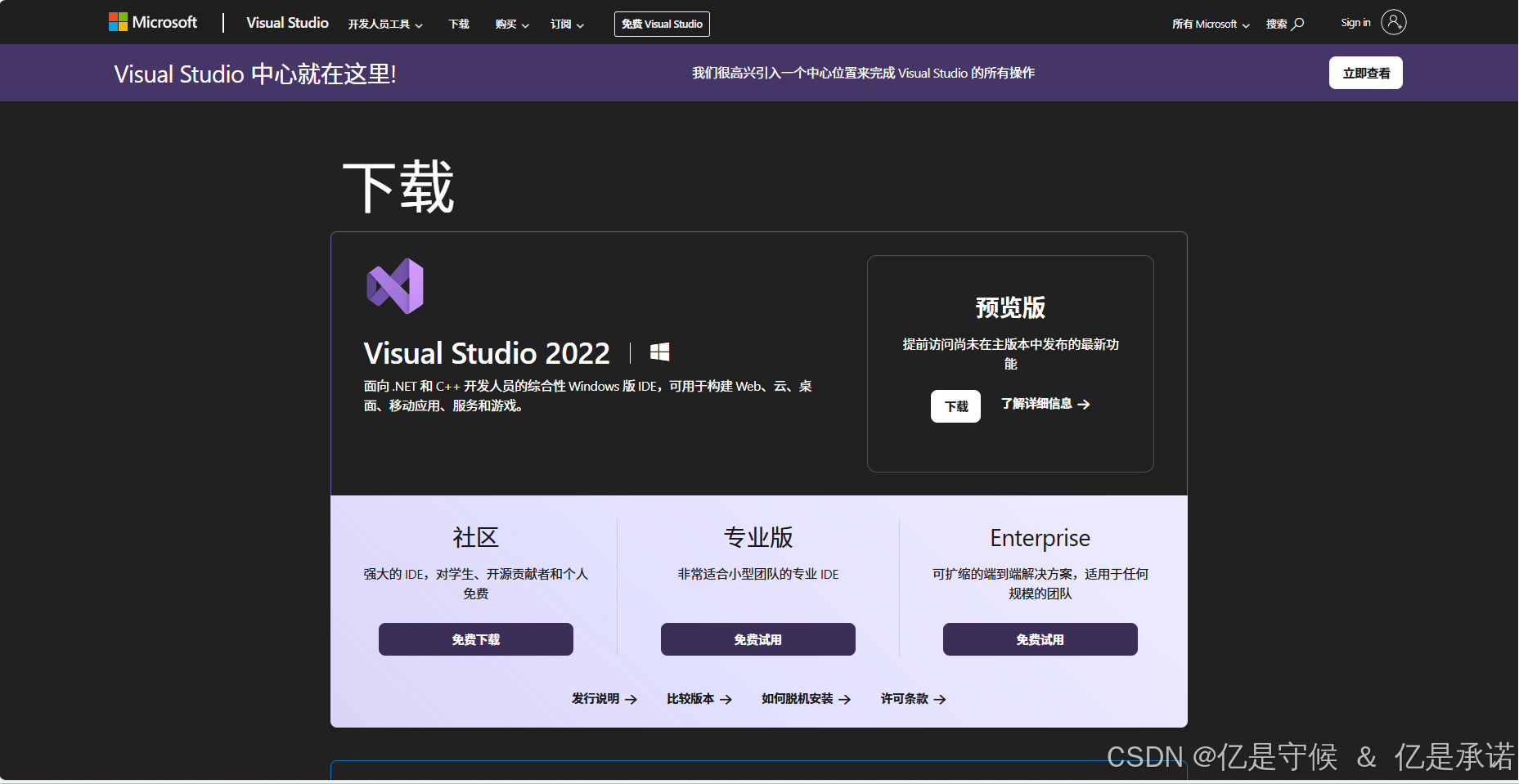Click arrow next to 了解详细信息
Image resolution: width=1519 pixels, height=784 pixels.
tap(1084, 404)
